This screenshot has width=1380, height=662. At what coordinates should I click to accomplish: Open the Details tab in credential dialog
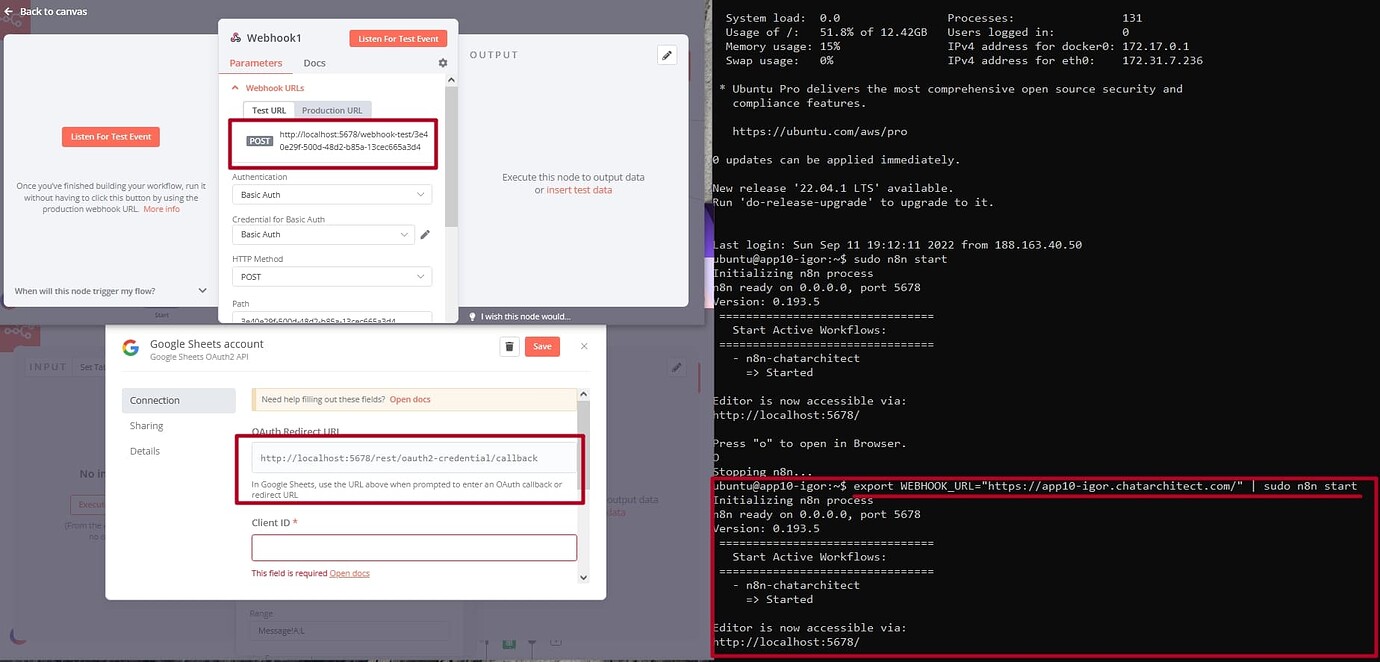point(145,450)
